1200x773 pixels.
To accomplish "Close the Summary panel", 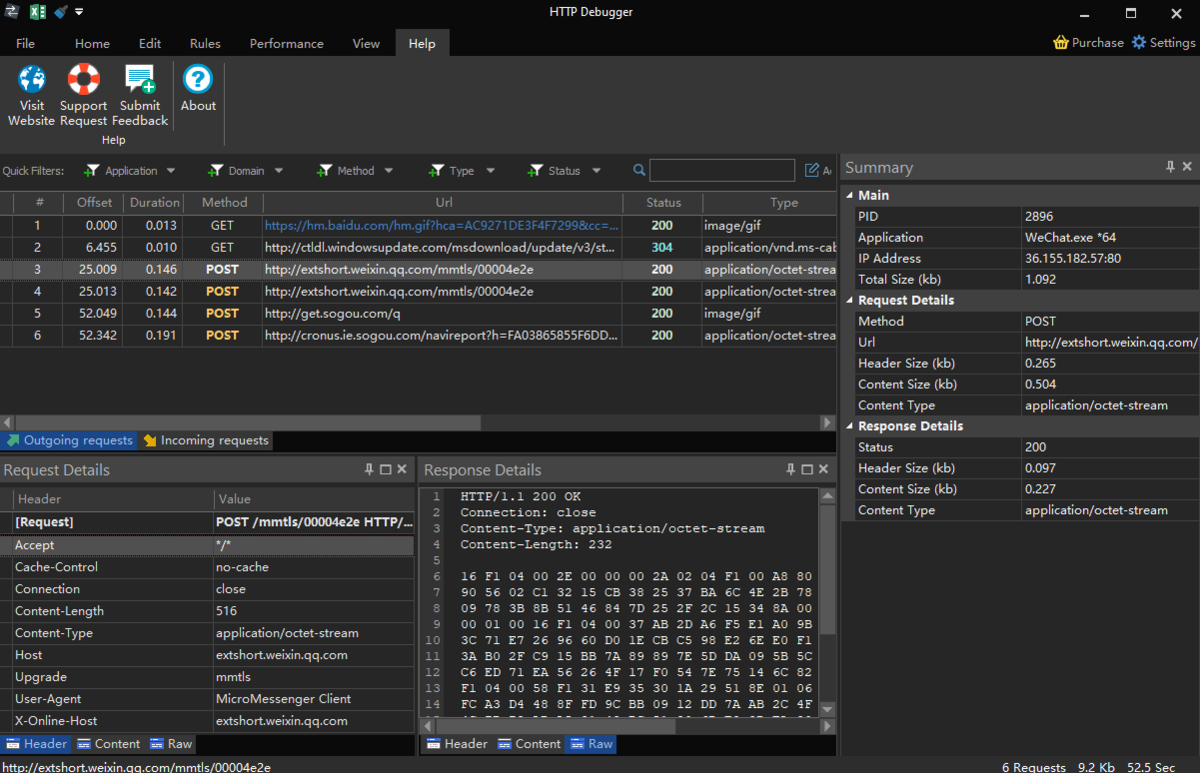I will [1187, 167].
